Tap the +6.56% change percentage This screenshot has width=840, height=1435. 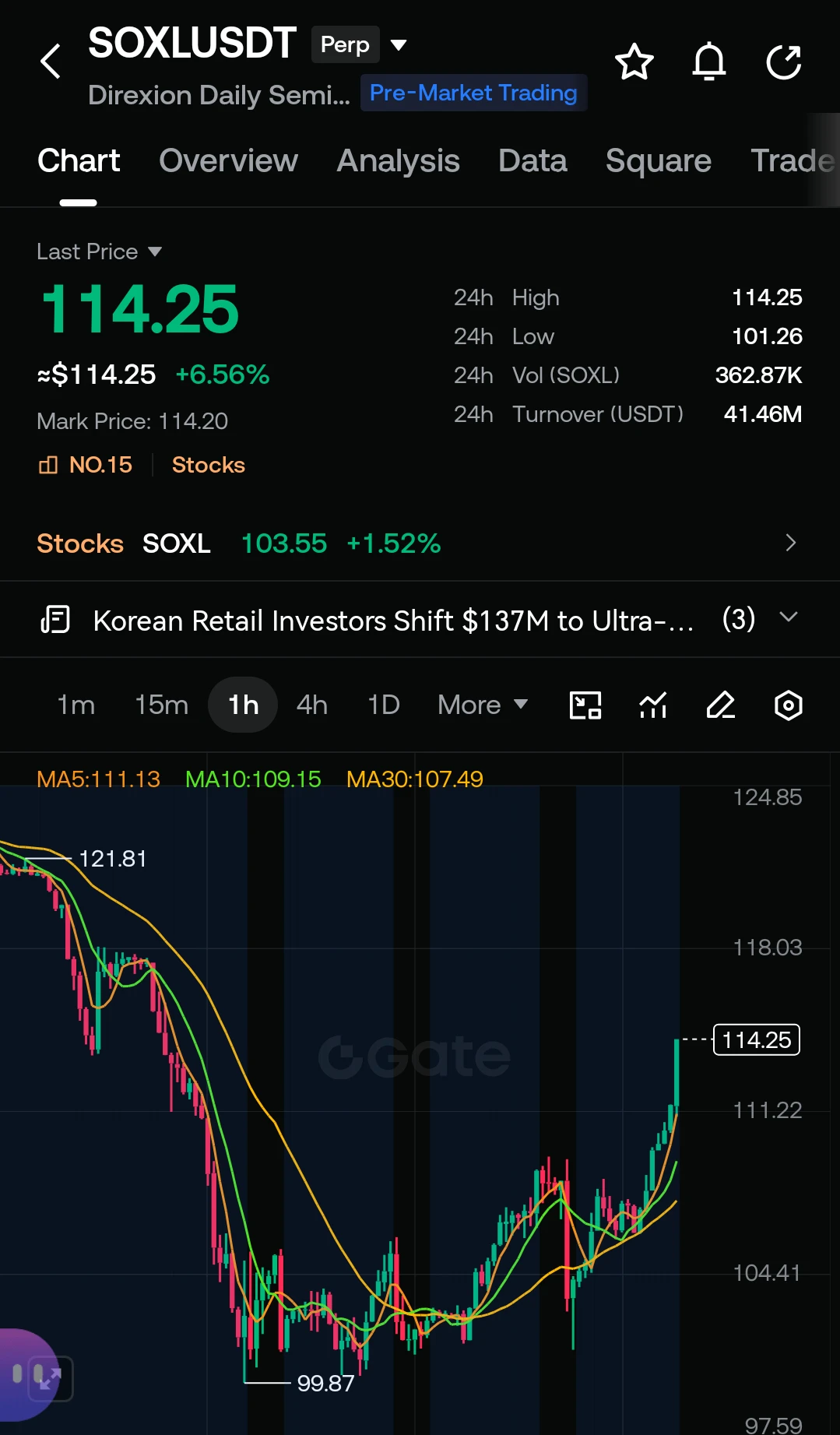click(x=223, y=375)
